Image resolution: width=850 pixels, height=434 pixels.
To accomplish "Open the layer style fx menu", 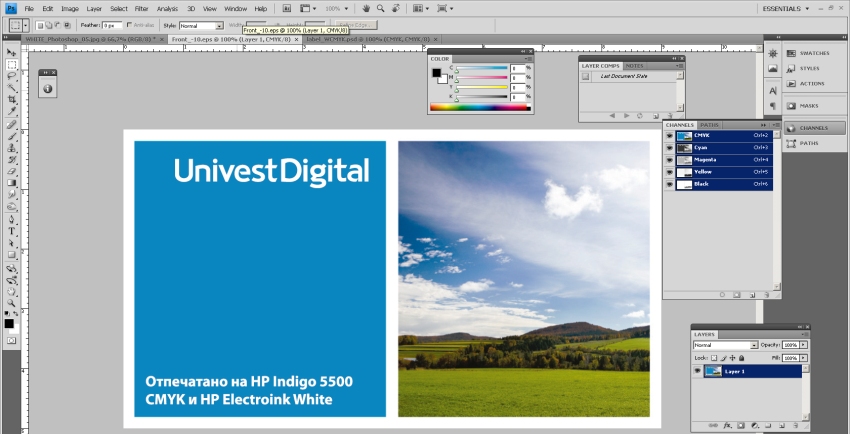I will [x=727, y=426].
